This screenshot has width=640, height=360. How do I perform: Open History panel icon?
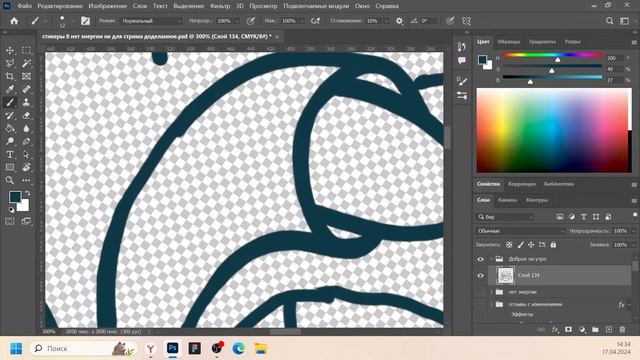[462, 47]
